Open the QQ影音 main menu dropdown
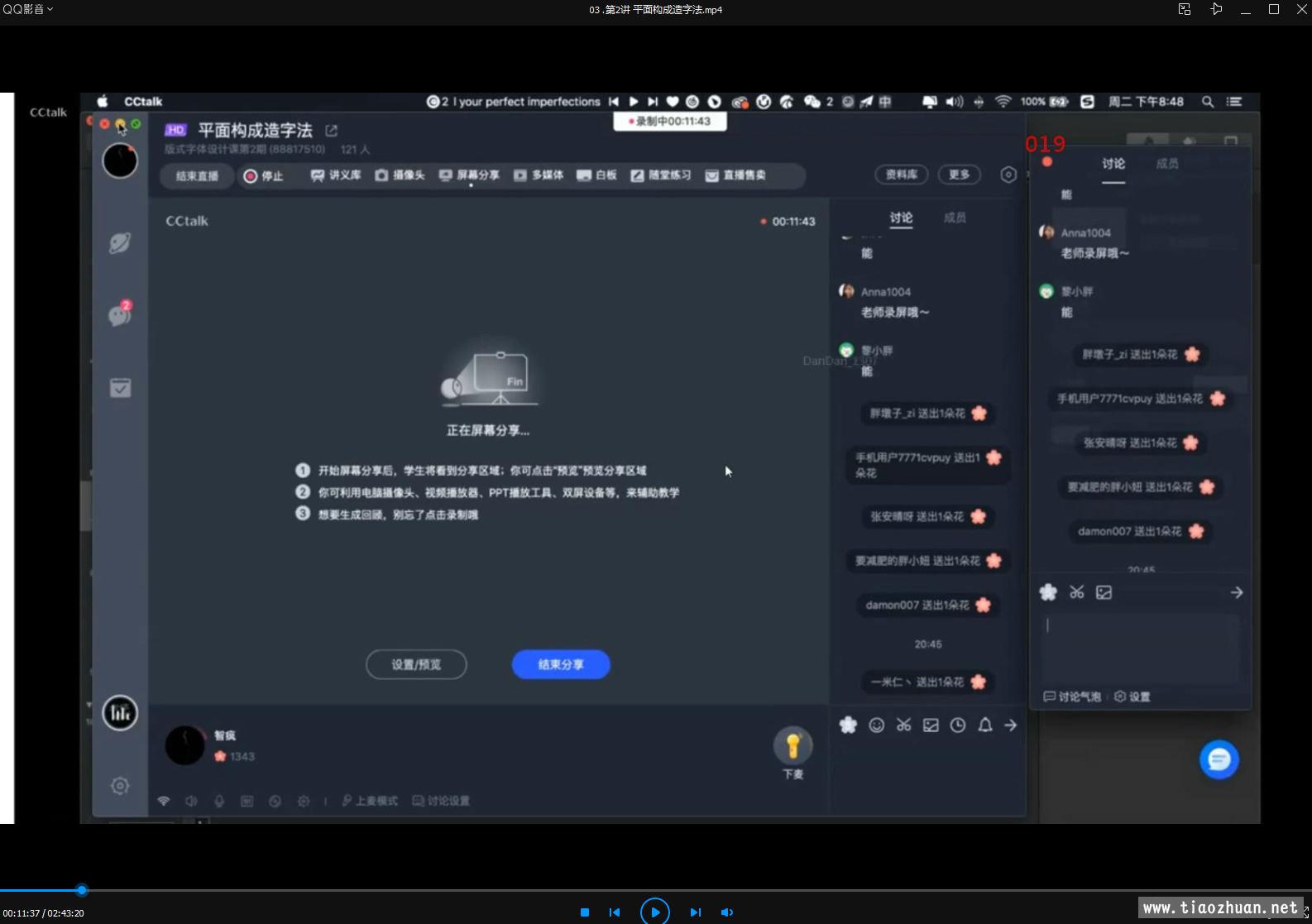 [27, 9]
